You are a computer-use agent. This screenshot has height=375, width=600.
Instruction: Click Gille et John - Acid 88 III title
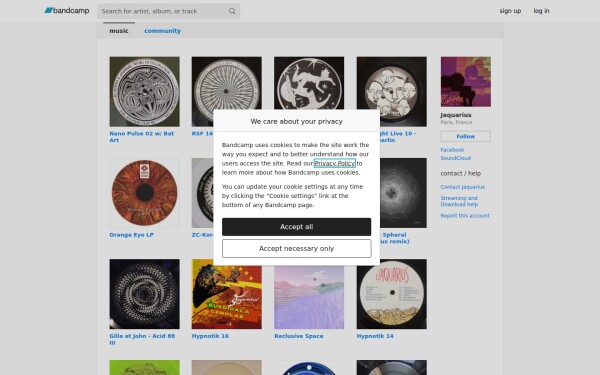[x=142, y=339]
